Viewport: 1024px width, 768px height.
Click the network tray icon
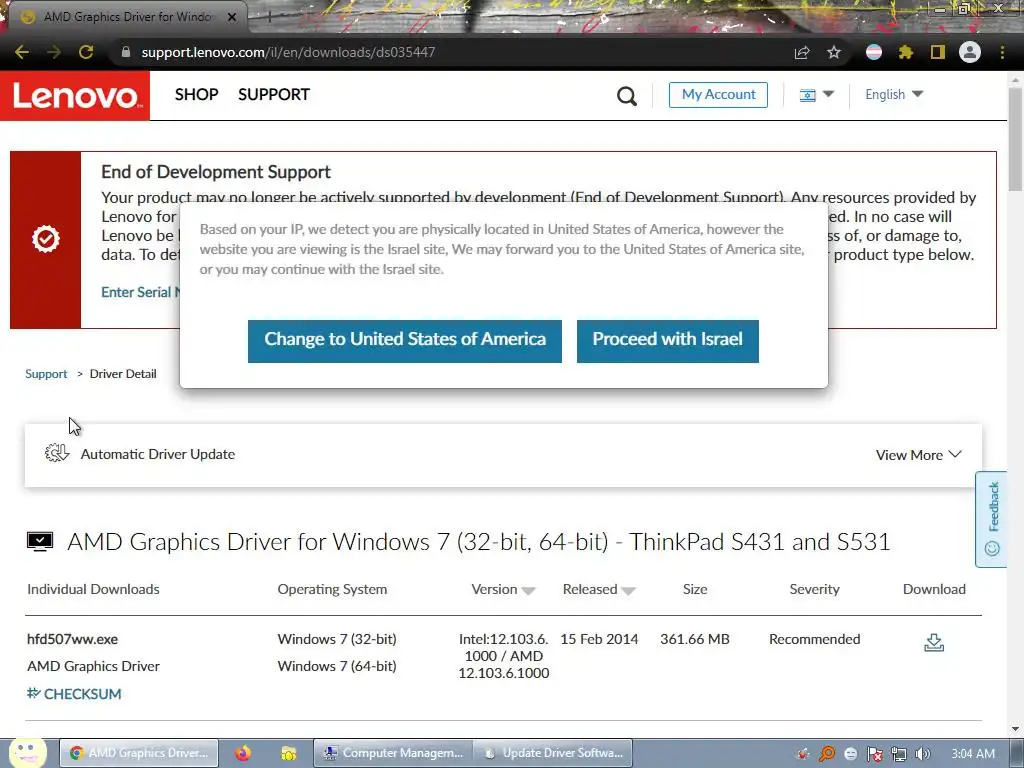(899, 754)
